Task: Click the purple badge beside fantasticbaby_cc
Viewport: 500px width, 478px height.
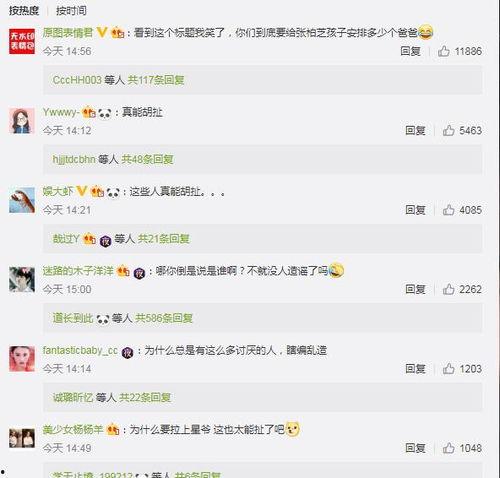Action: click(127, 352)
